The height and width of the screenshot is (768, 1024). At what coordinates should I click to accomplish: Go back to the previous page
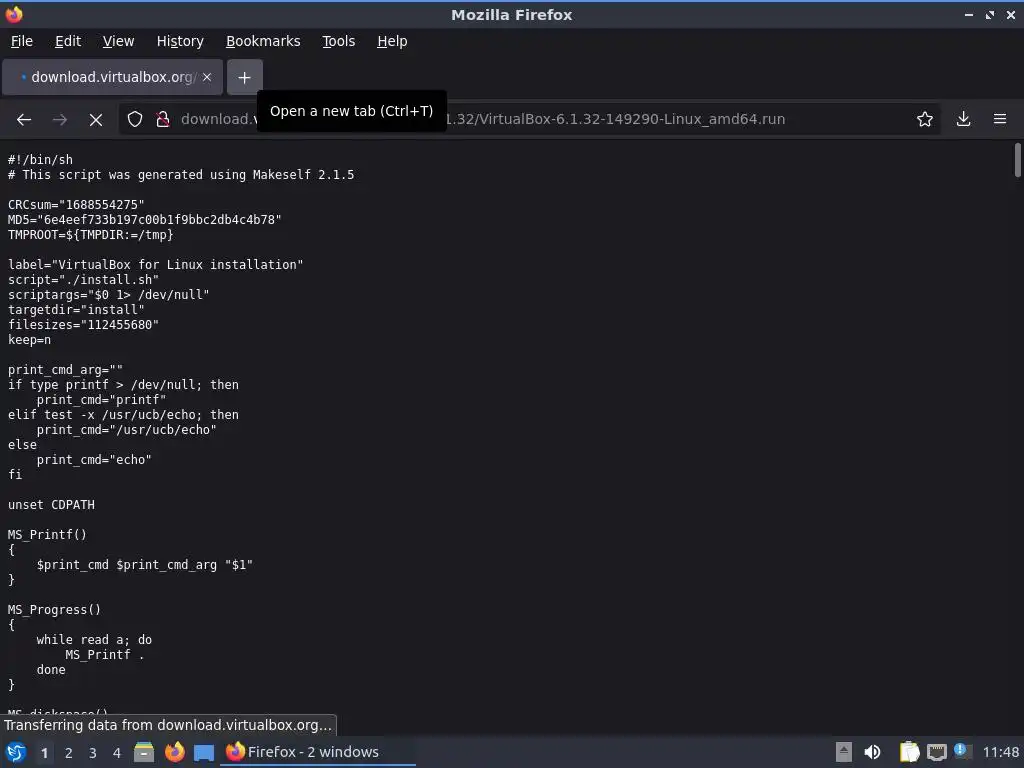coord(24,120)
